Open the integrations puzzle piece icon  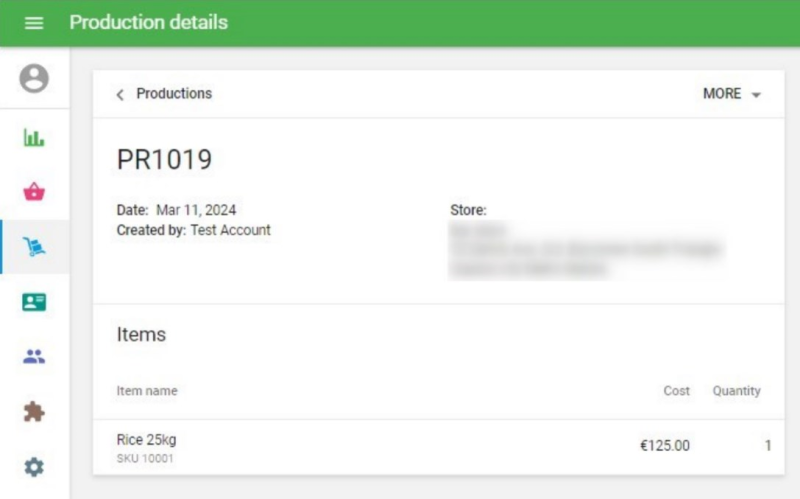click(x=34, y=412)
